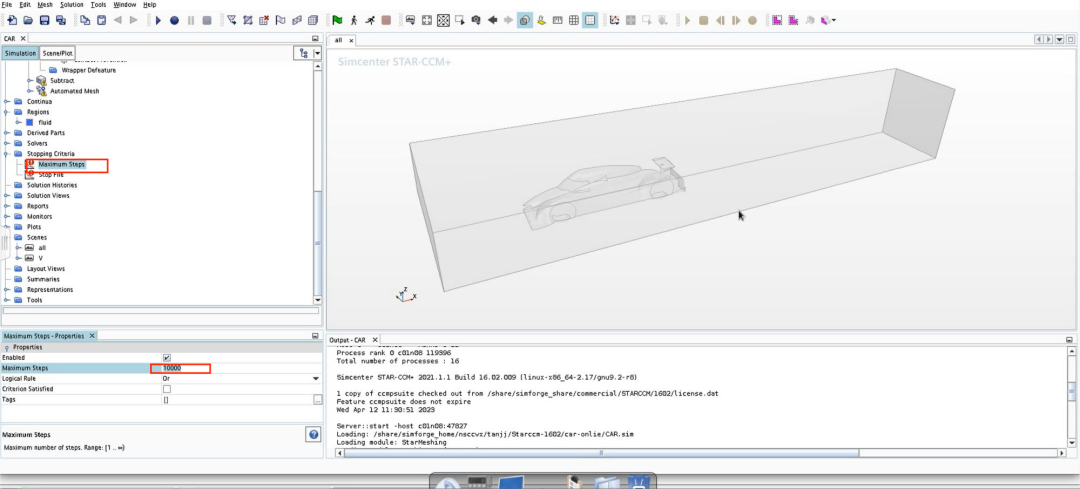Click the second magenta selection icon
Image resolution: width=1080 pixels, height=489 pixels.
(x=793, y=21)
